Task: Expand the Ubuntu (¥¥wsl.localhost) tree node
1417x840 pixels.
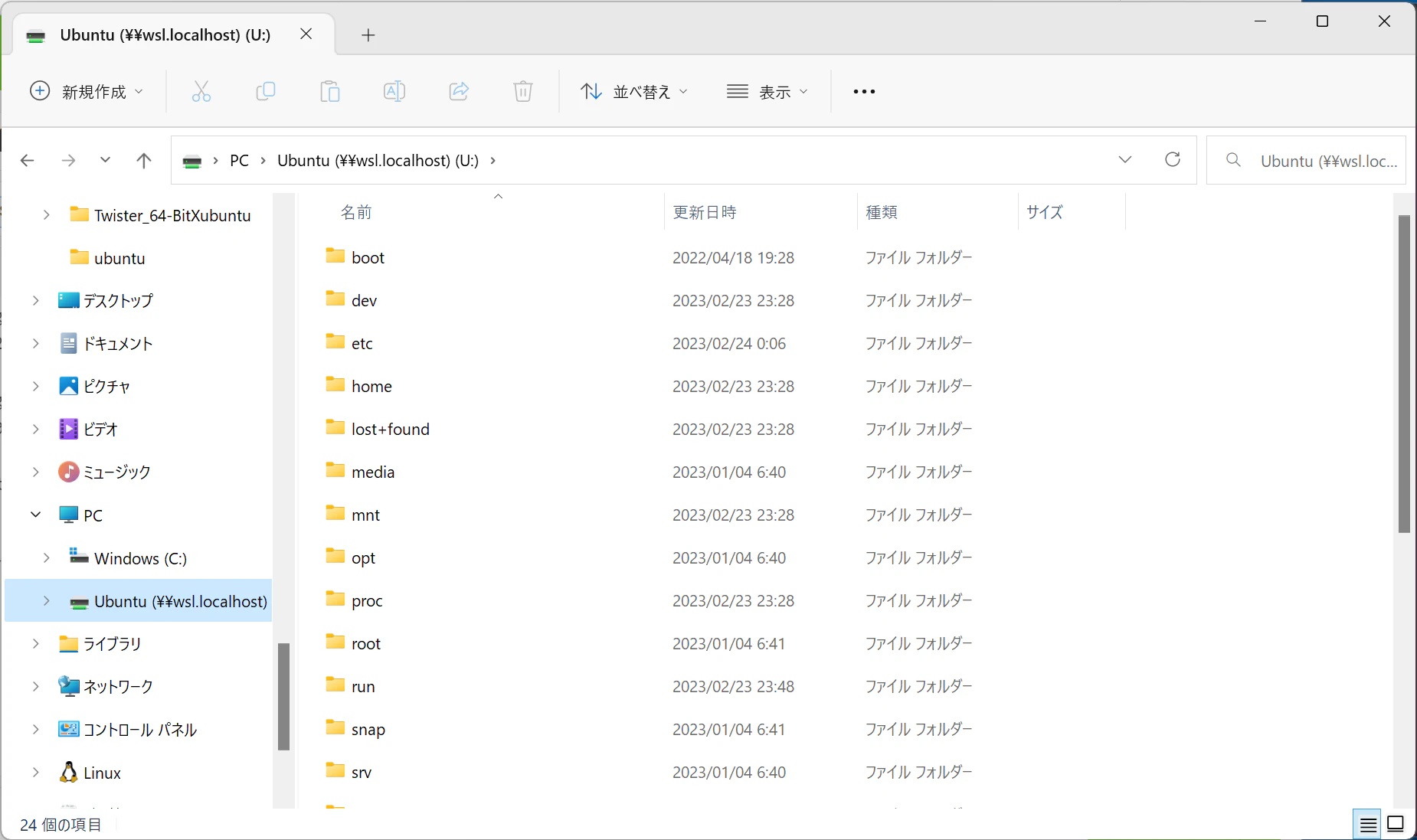Action: (x=46, y=601)
